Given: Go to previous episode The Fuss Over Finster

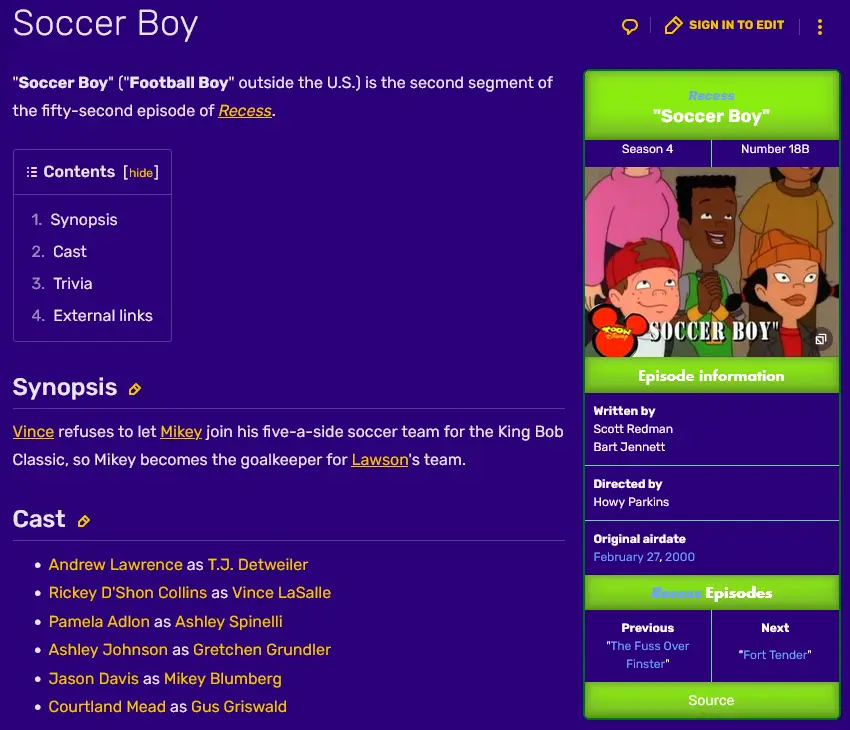Looking at the screenshot, I should [647, 655].
